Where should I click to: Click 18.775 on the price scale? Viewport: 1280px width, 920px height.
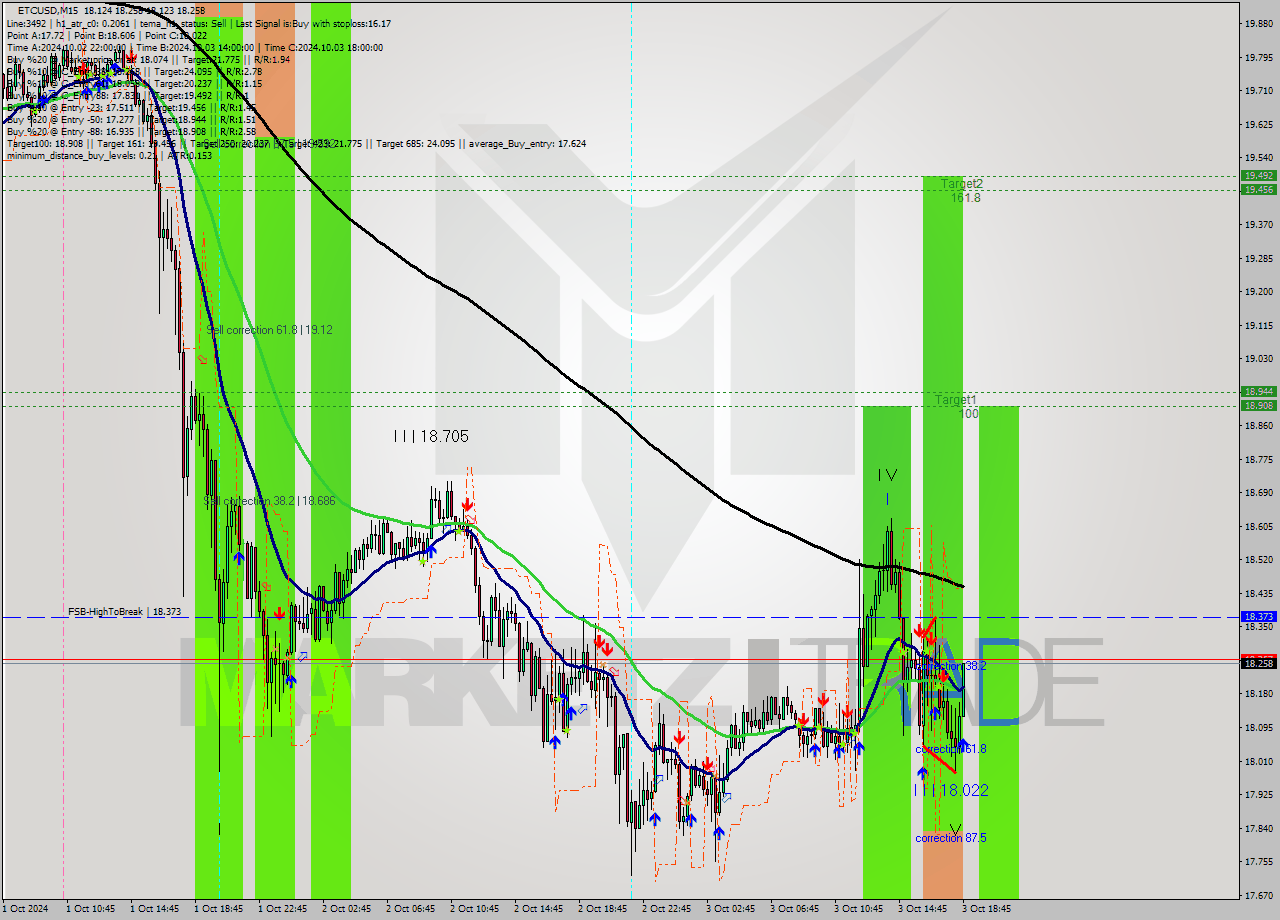pyautogui.click(x=1258, y=460)
